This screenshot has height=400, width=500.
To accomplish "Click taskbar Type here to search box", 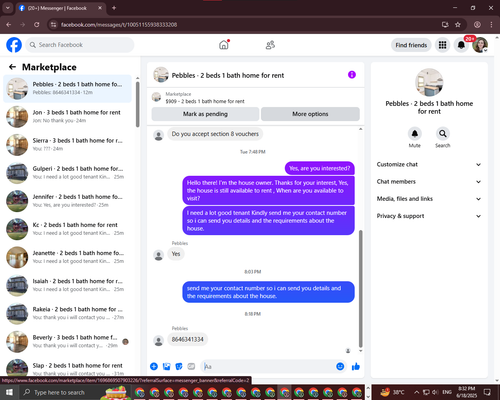I will [x=59, y=392].
